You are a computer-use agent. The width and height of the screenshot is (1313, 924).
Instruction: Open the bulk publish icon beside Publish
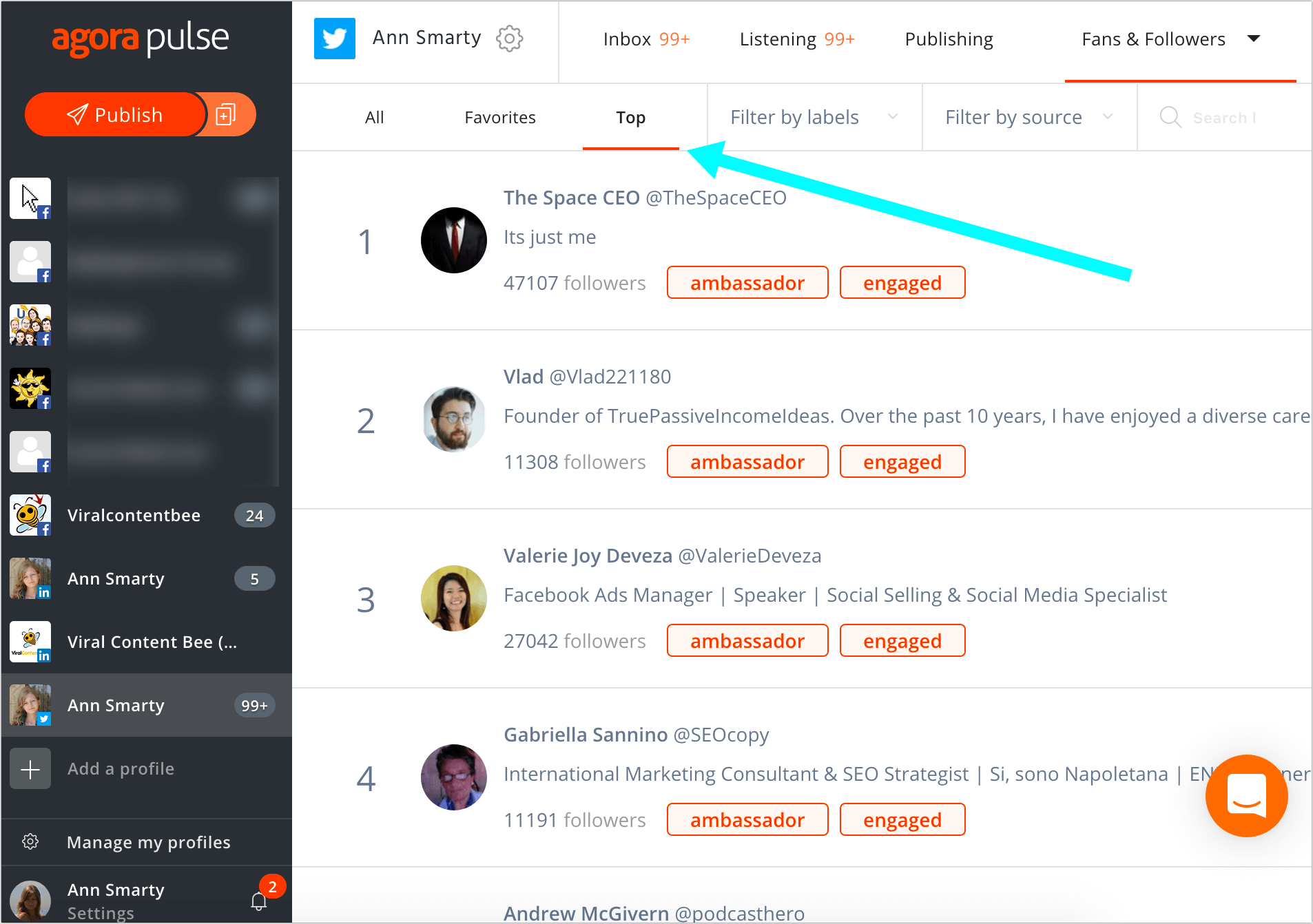click(x=227, y=114)
